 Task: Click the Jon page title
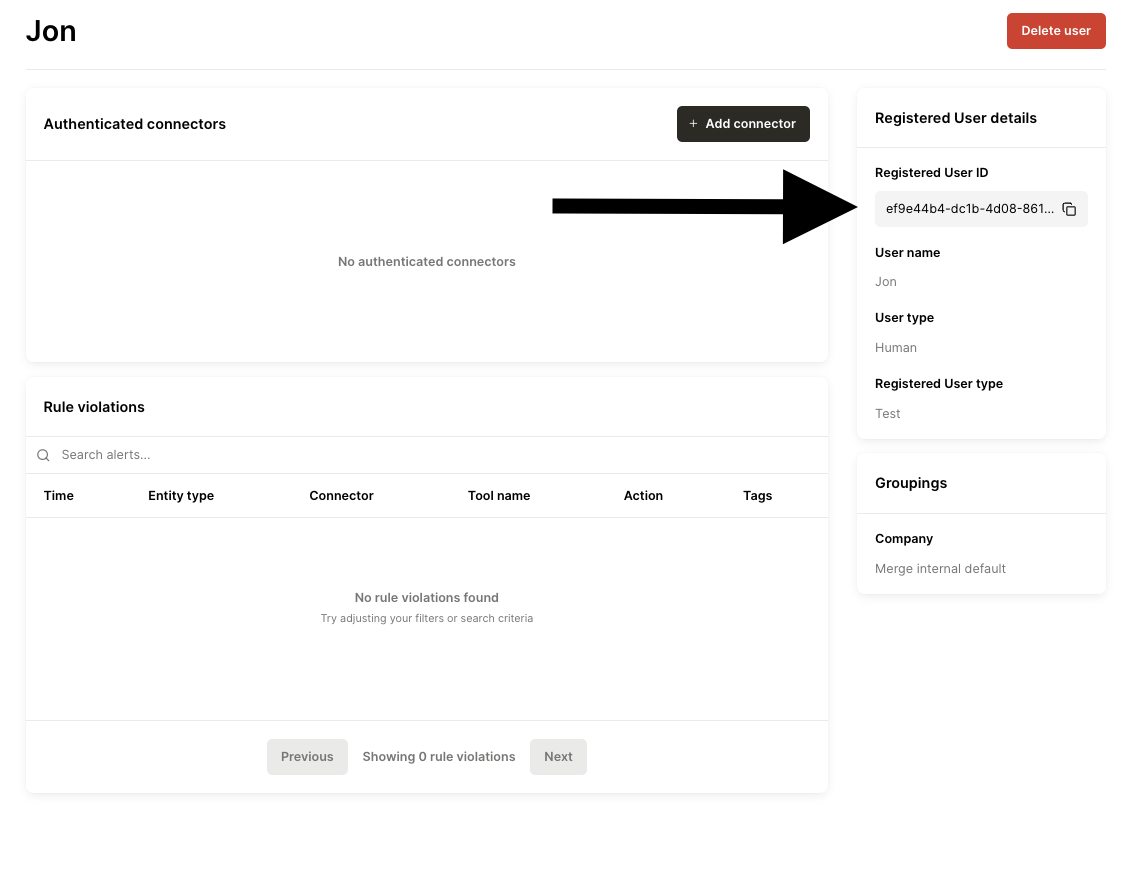(x=51, y=31)
